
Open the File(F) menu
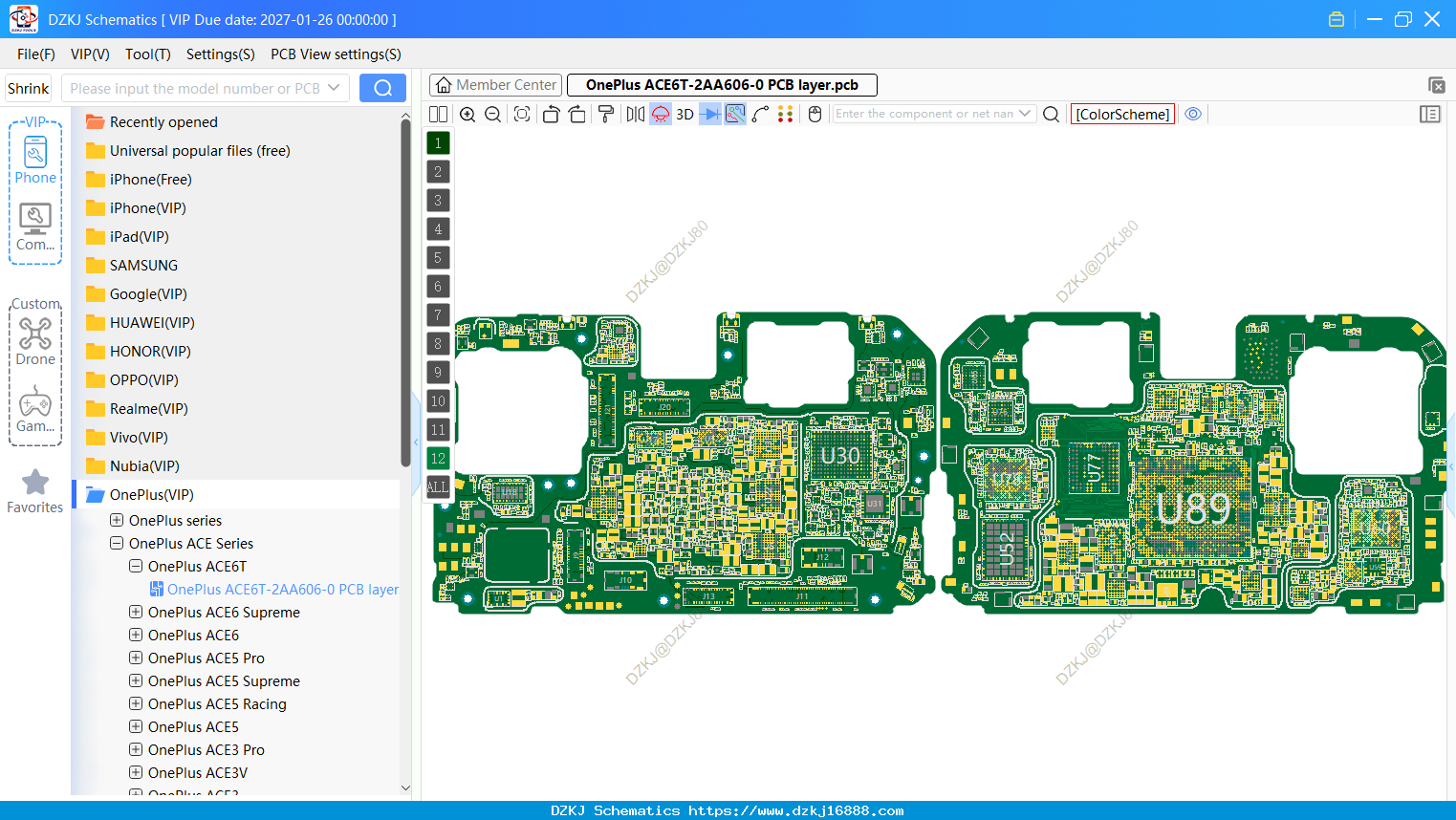coord(36,54)
